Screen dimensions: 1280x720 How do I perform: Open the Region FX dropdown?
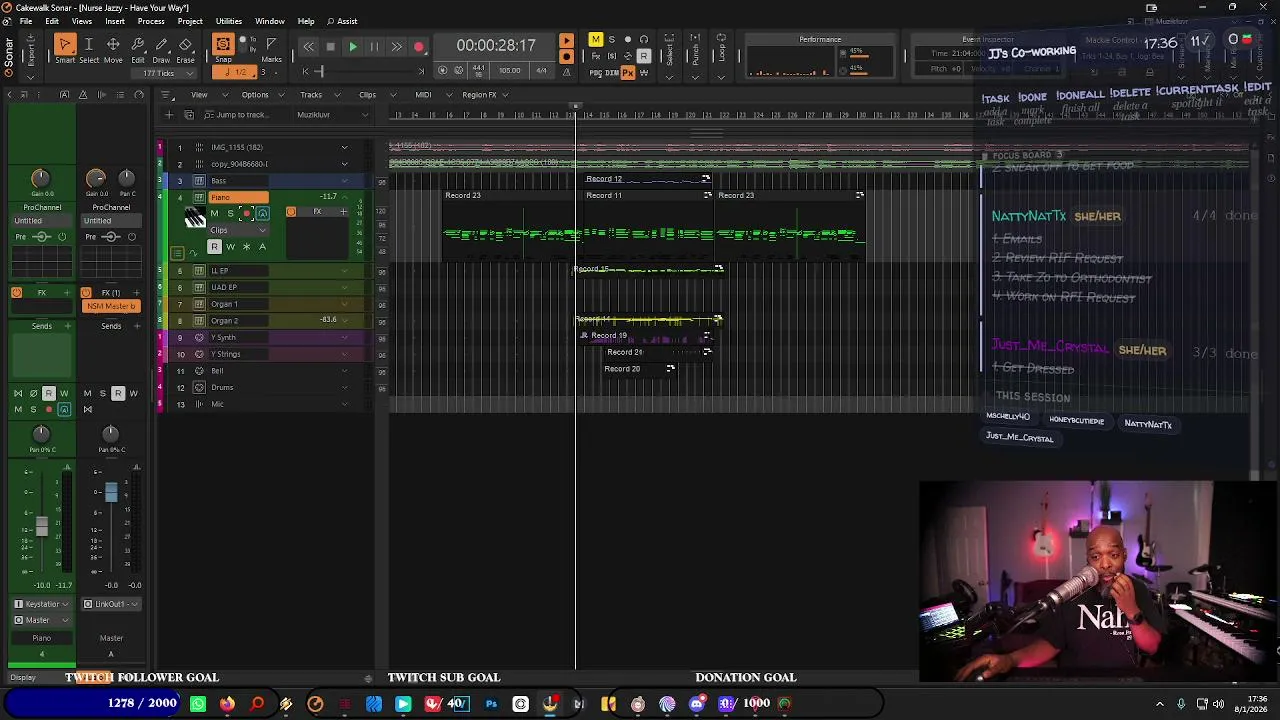pyautogui.click(x=484, y=95)
